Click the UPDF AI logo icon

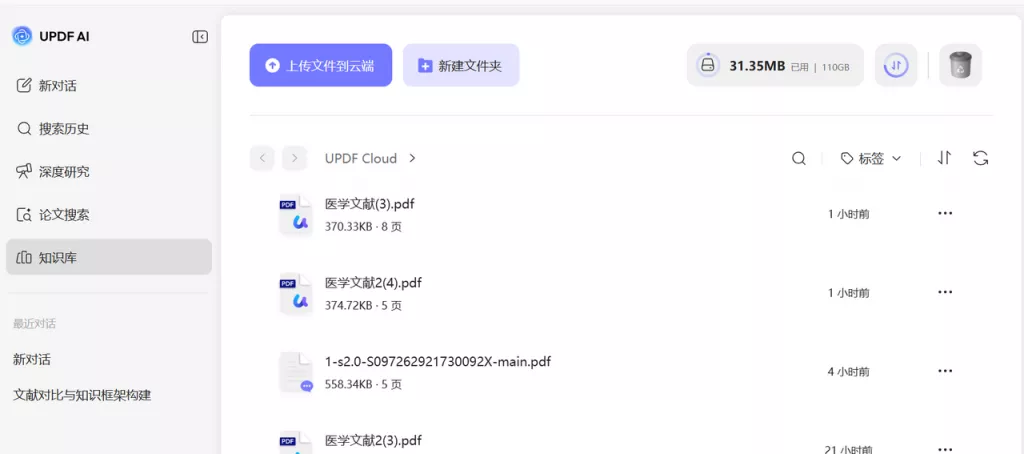[22, 36]
